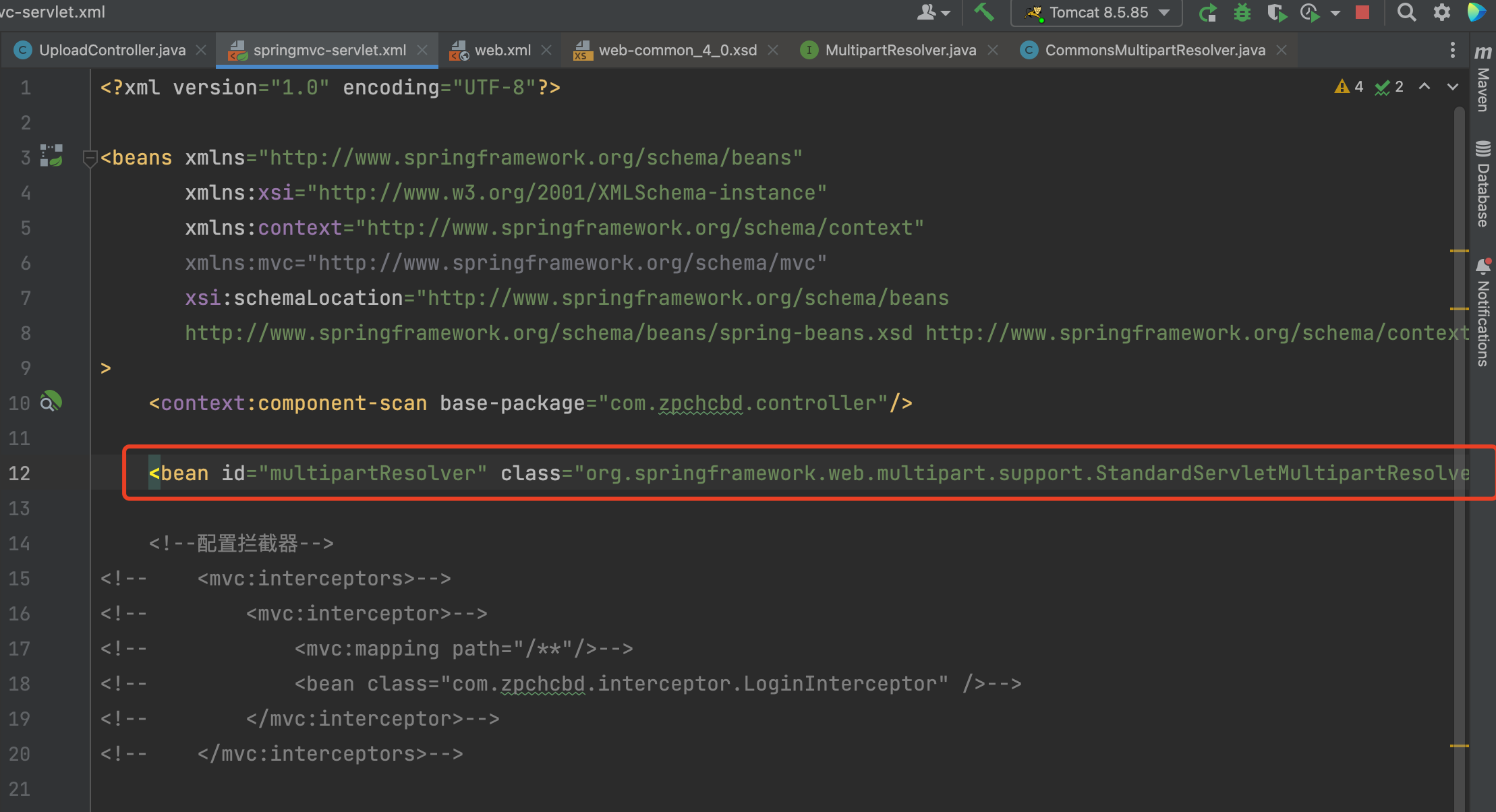Click the Build Project hammer icon

coord(984,12)
